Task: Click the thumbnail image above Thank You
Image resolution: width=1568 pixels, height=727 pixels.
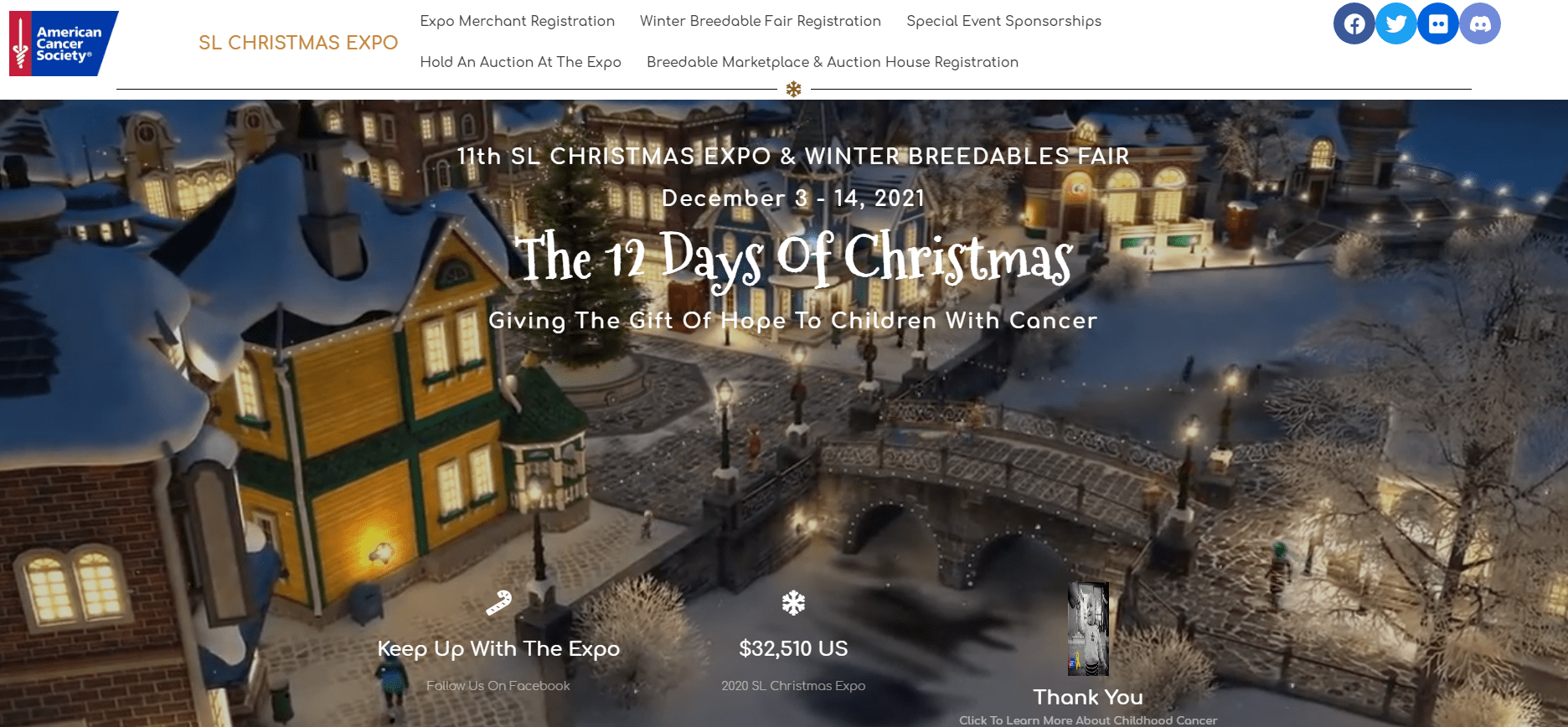Action: click(x=1088, y=629)
